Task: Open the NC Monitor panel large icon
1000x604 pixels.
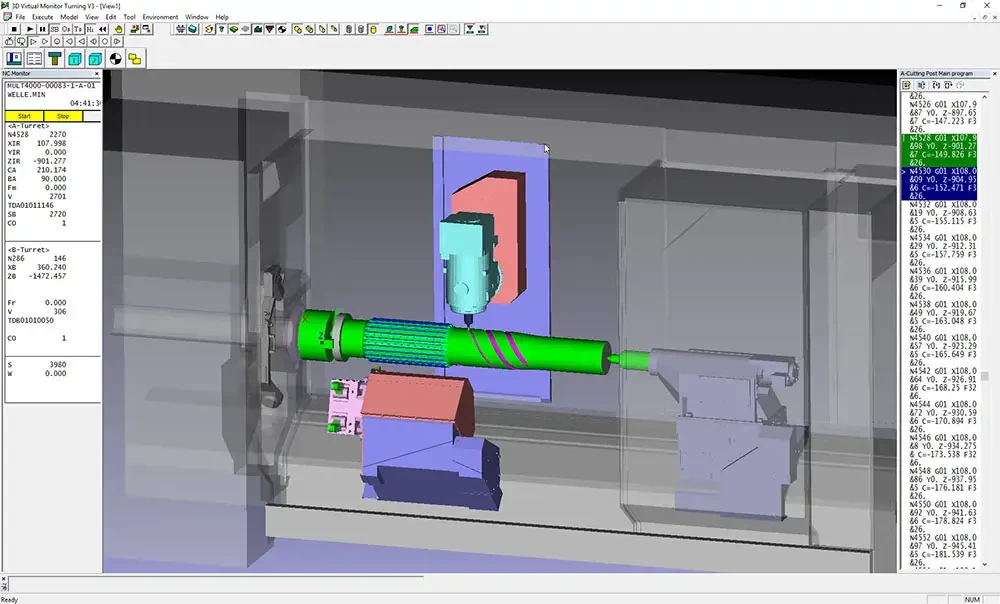Action: [14, 59]
